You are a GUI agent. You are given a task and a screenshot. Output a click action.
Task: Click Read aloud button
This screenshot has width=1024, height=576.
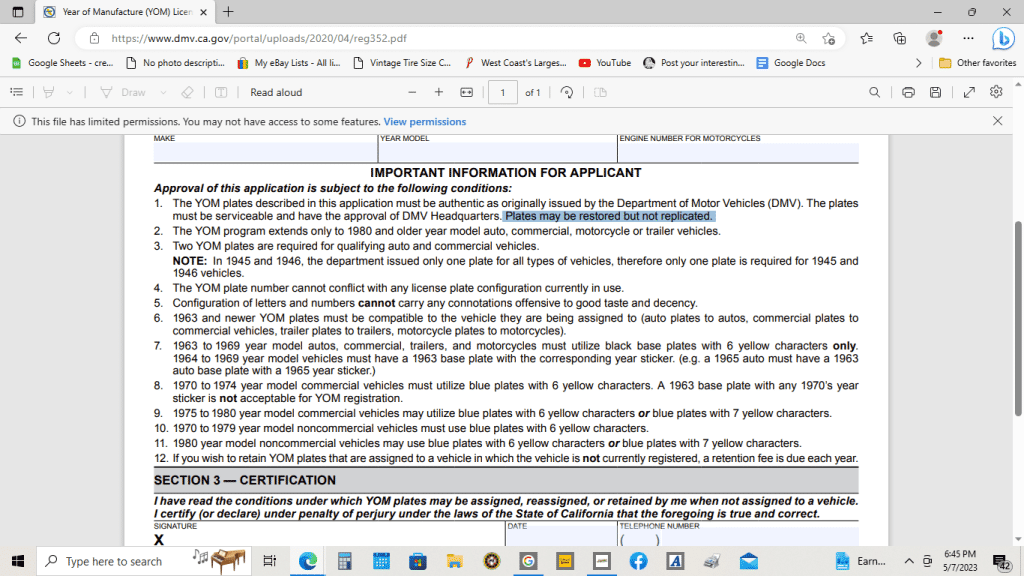tap(276, 92)
